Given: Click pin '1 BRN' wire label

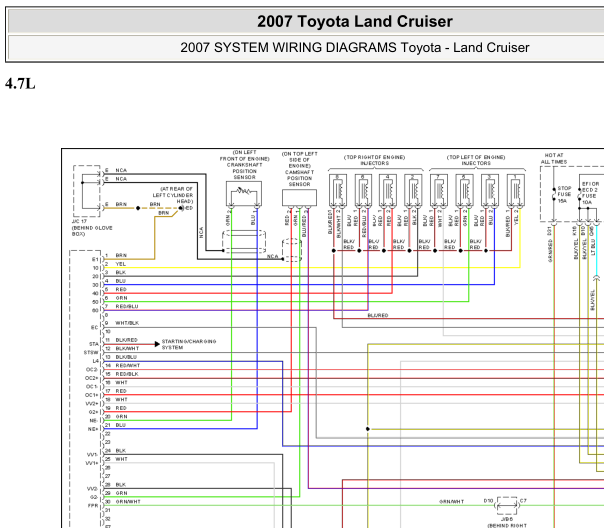Looking at the screenshot, I should pyautogui.click(x=116, y=255).
